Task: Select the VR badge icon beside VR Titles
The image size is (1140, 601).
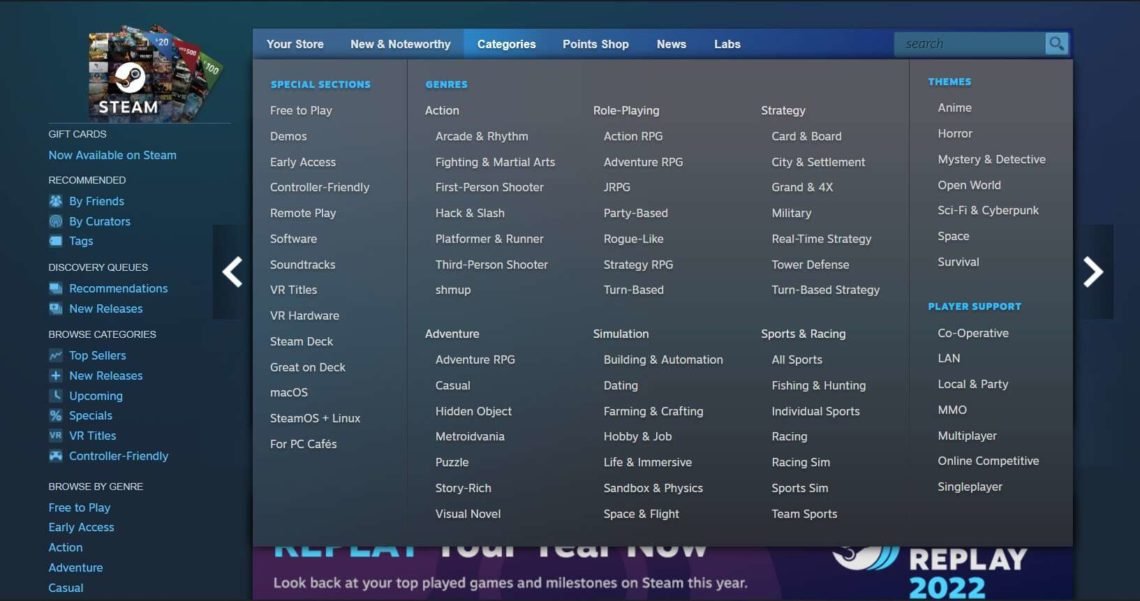Action: (57, 435)
